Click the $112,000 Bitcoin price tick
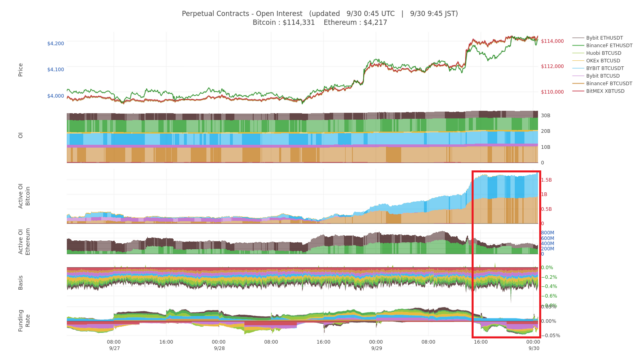The height and width of the screenshot is (360, 640). pos(552,66)
